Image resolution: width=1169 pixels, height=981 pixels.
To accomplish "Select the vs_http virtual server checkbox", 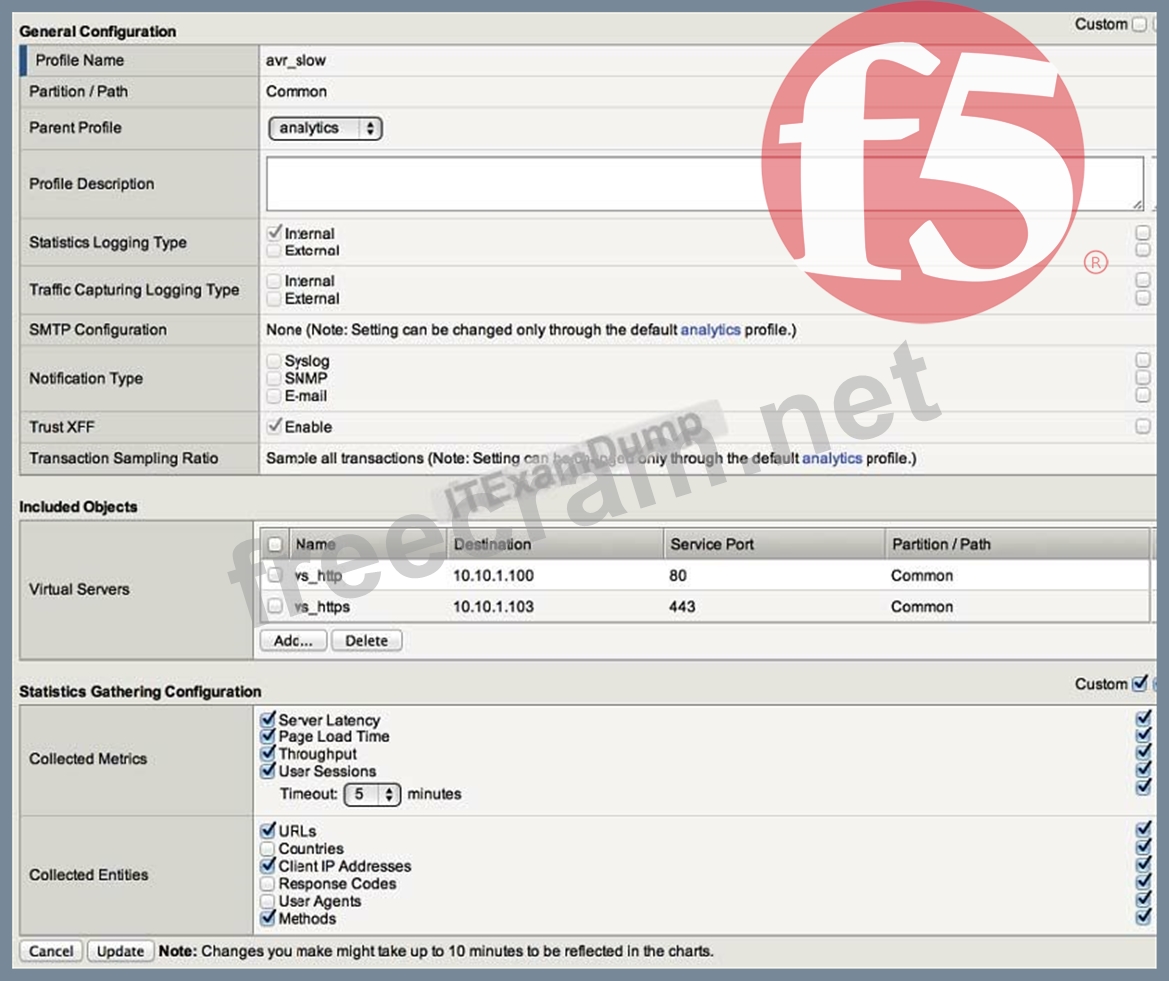I will (275, 575).
